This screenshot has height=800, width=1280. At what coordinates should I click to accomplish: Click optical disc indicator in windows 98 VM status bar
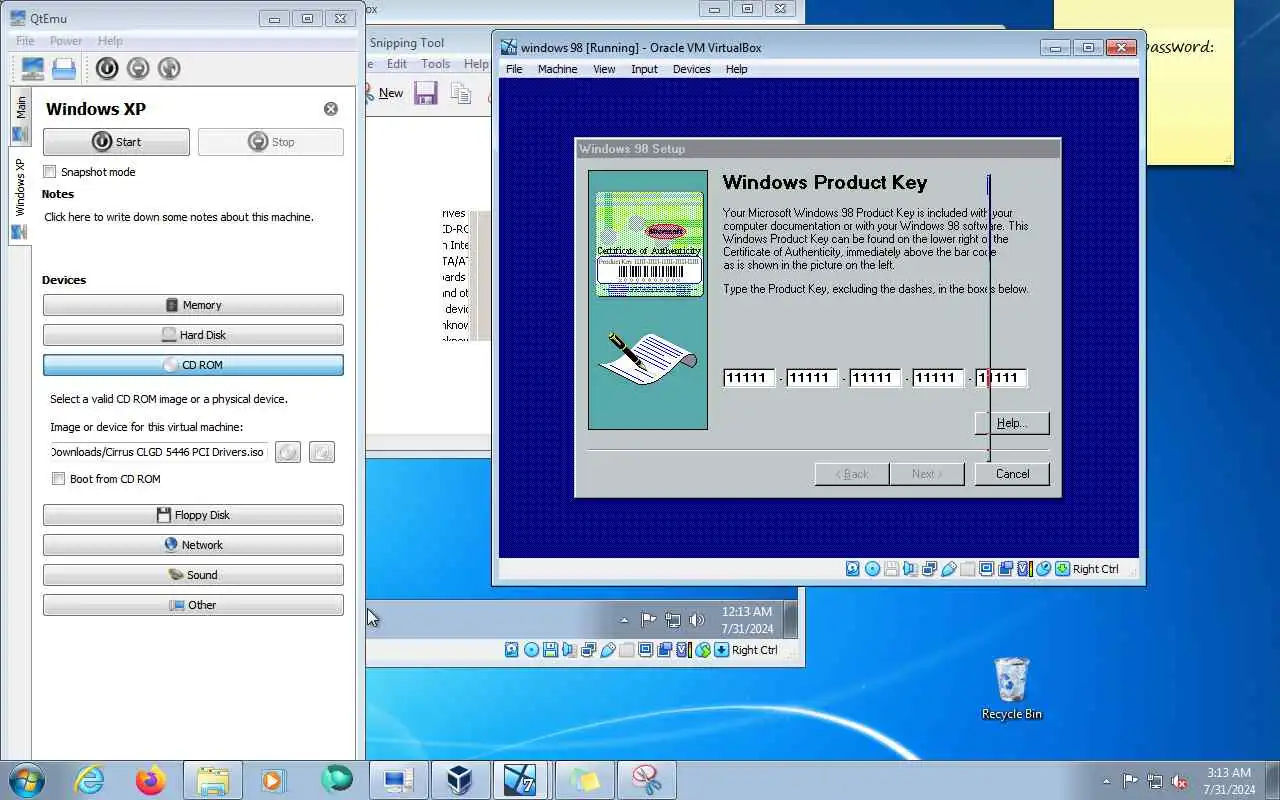(872, 569)
